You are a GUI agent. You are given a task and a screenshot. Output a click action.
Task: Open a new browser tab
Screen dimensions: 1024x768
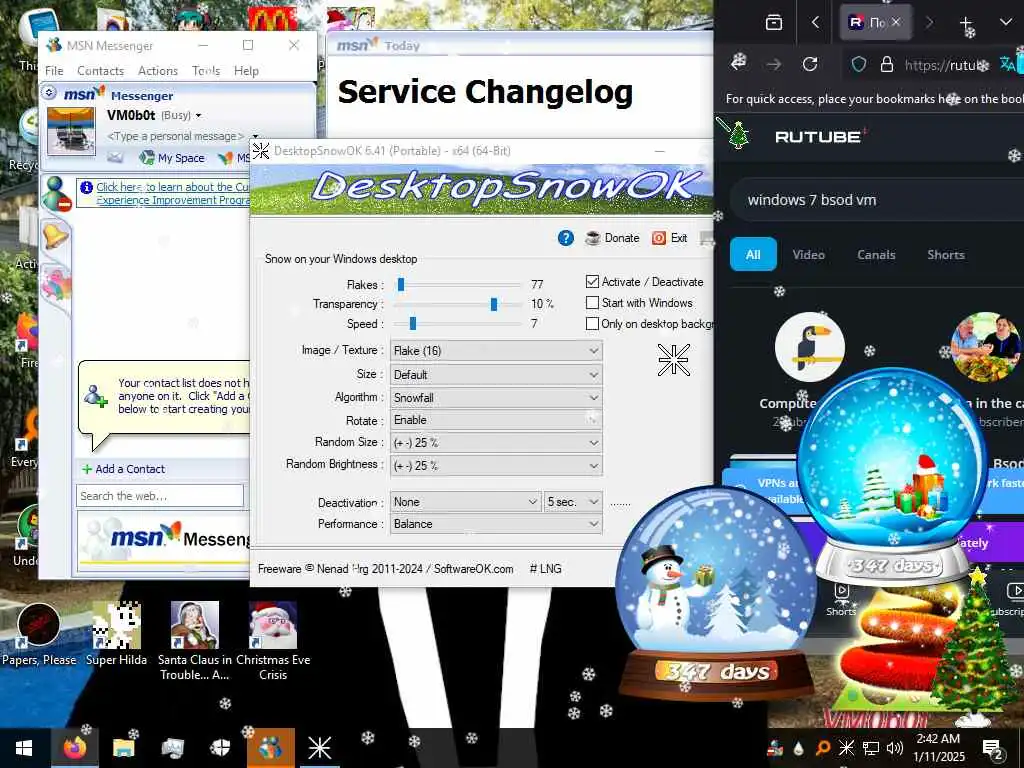click(x=966, y=23)
